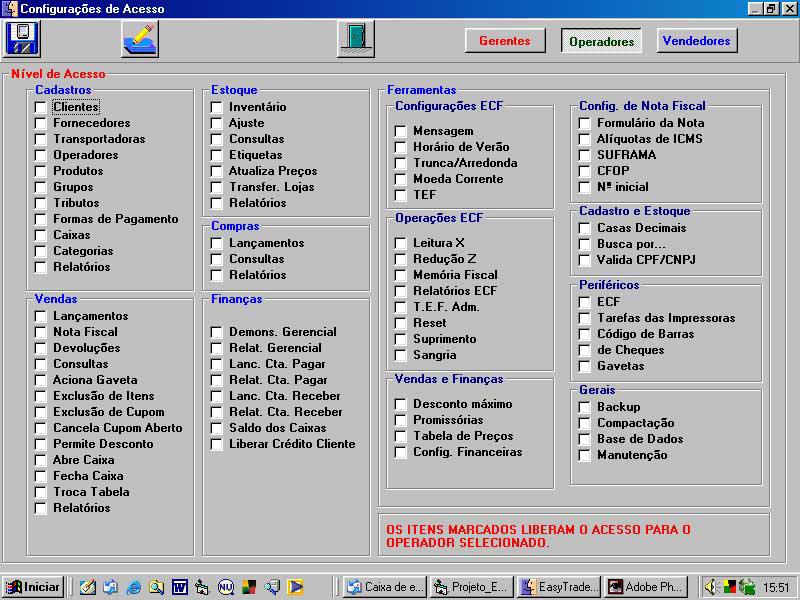Click the pencil edit icon

140,39
